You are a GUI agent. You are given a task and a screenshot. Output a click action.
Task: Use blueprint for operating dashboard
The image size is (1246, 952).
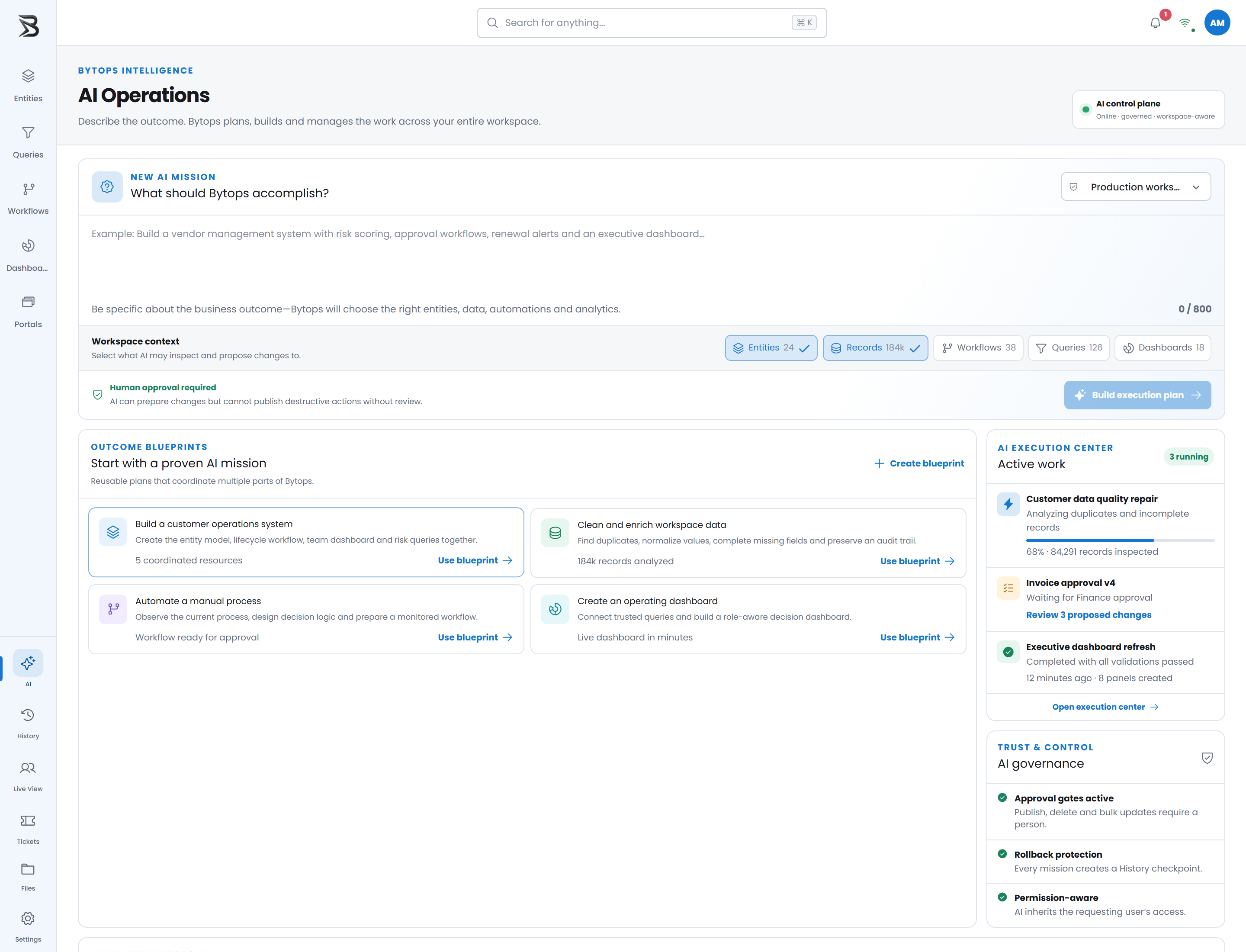click(x=917, y=637)
